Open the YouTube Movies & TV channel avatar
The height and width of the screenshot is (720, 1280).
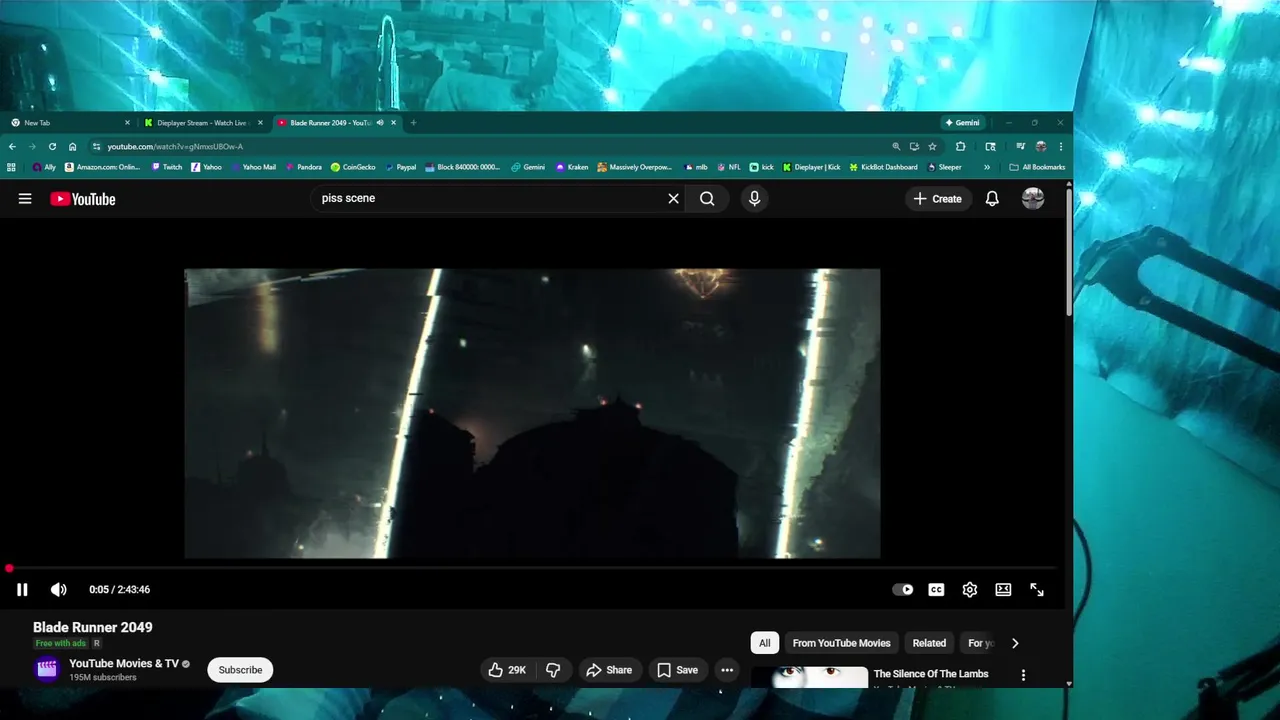pos(47,670)
